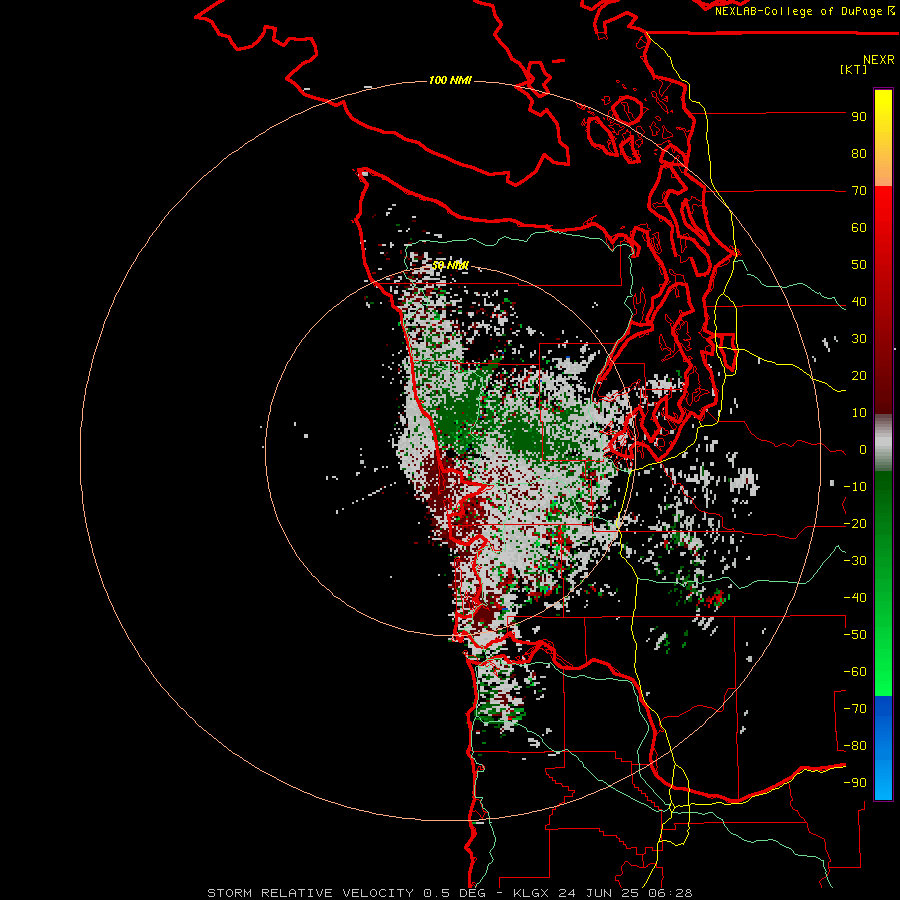Click the 40 value on velocity scale

859,302
